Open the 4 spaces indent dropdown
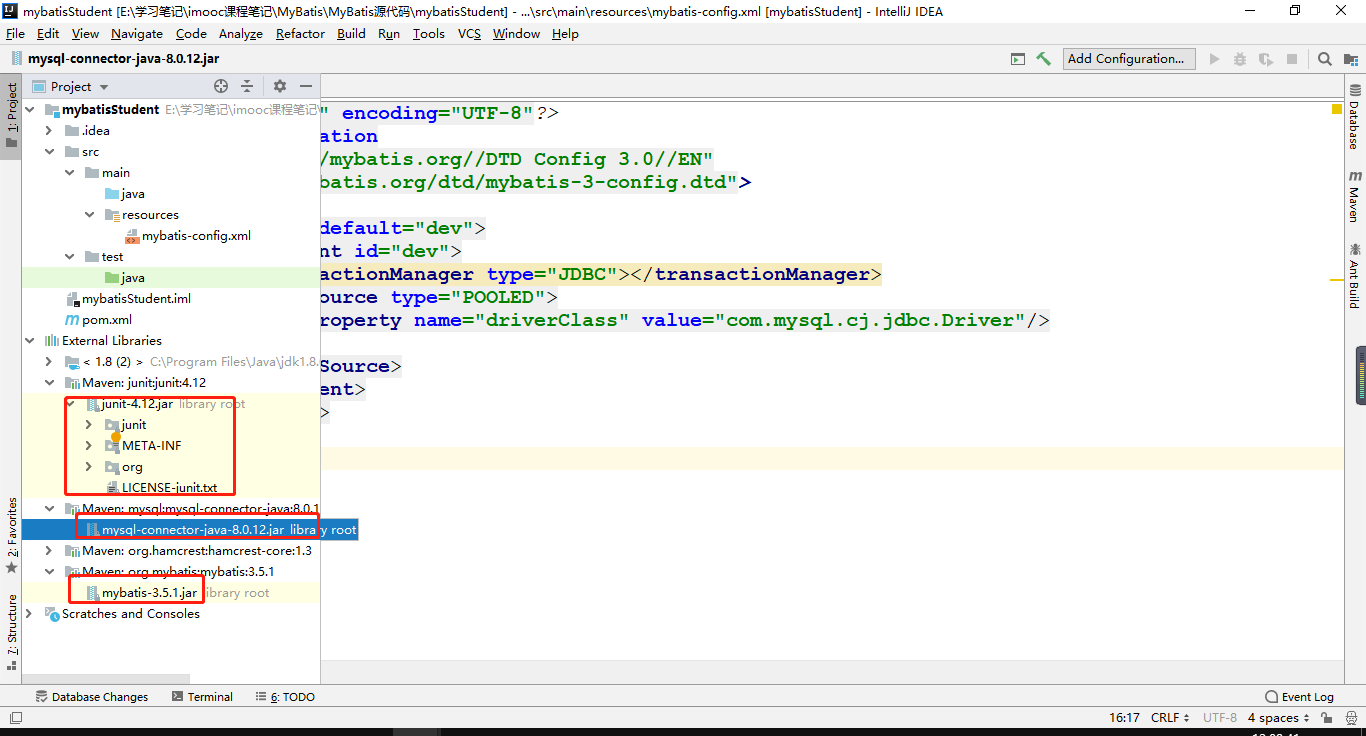 1279,718
